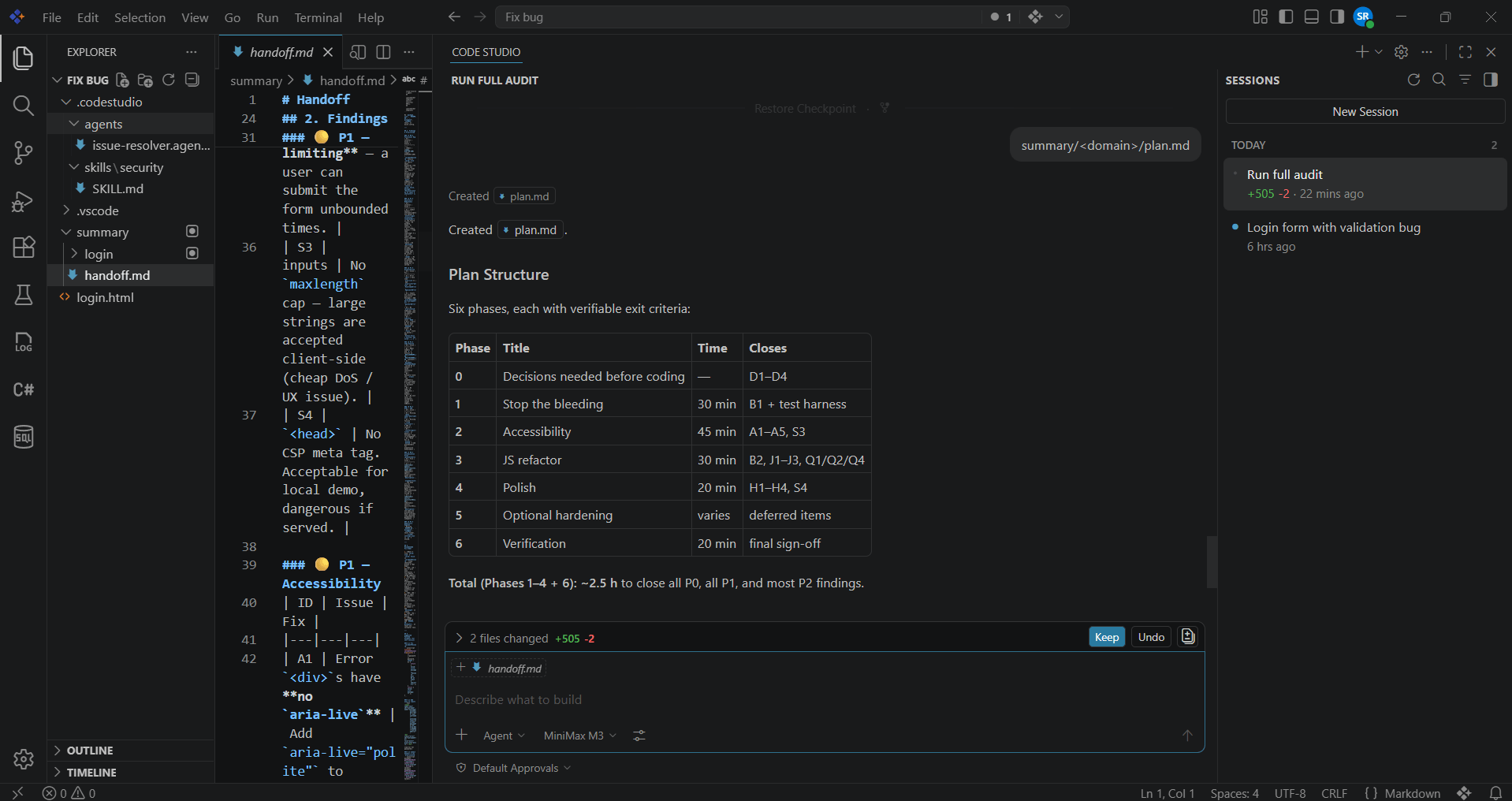Create a new folder in FIX BUG
The image size is (1512, 801).
145,80
